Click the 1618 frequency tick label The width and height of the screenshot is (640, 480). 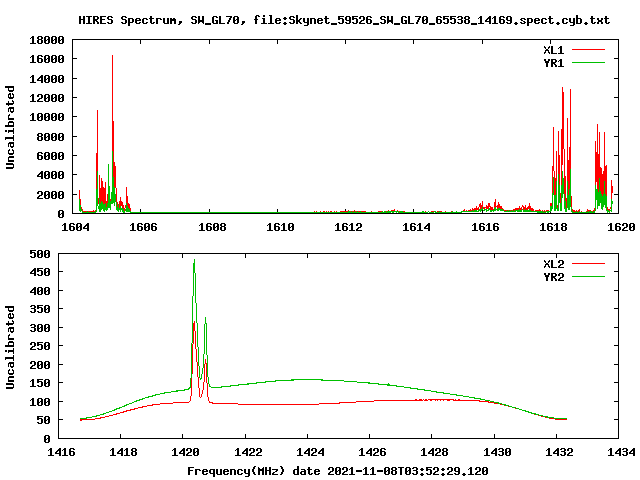(553, 227)
